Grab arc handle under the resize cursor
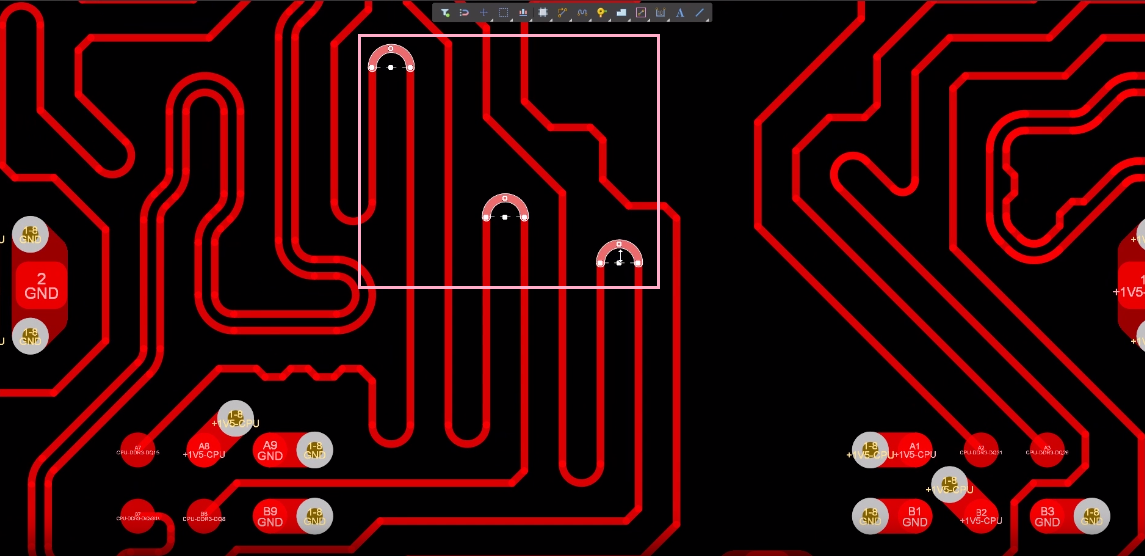1145x556 pixels. [619, 262]
